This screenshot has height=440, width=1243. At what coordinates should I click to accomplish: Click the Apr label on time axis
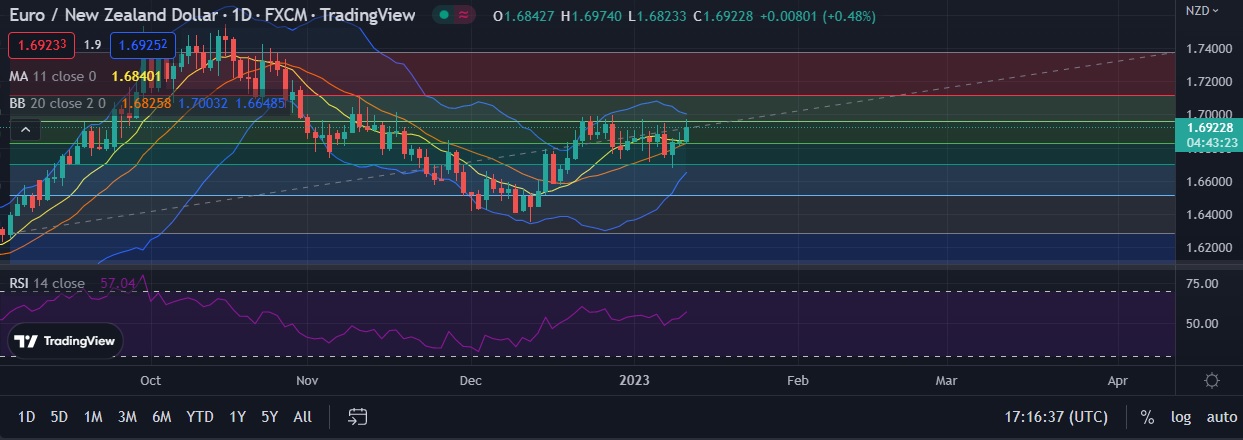1119,381
